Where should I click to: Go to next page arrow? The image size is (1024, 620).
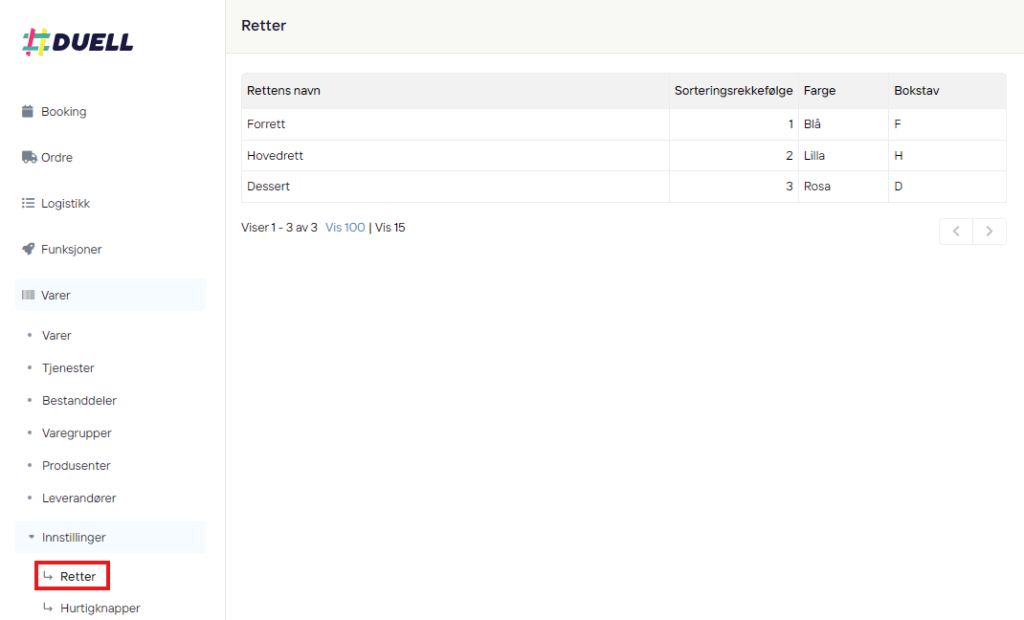coord(989,231)
